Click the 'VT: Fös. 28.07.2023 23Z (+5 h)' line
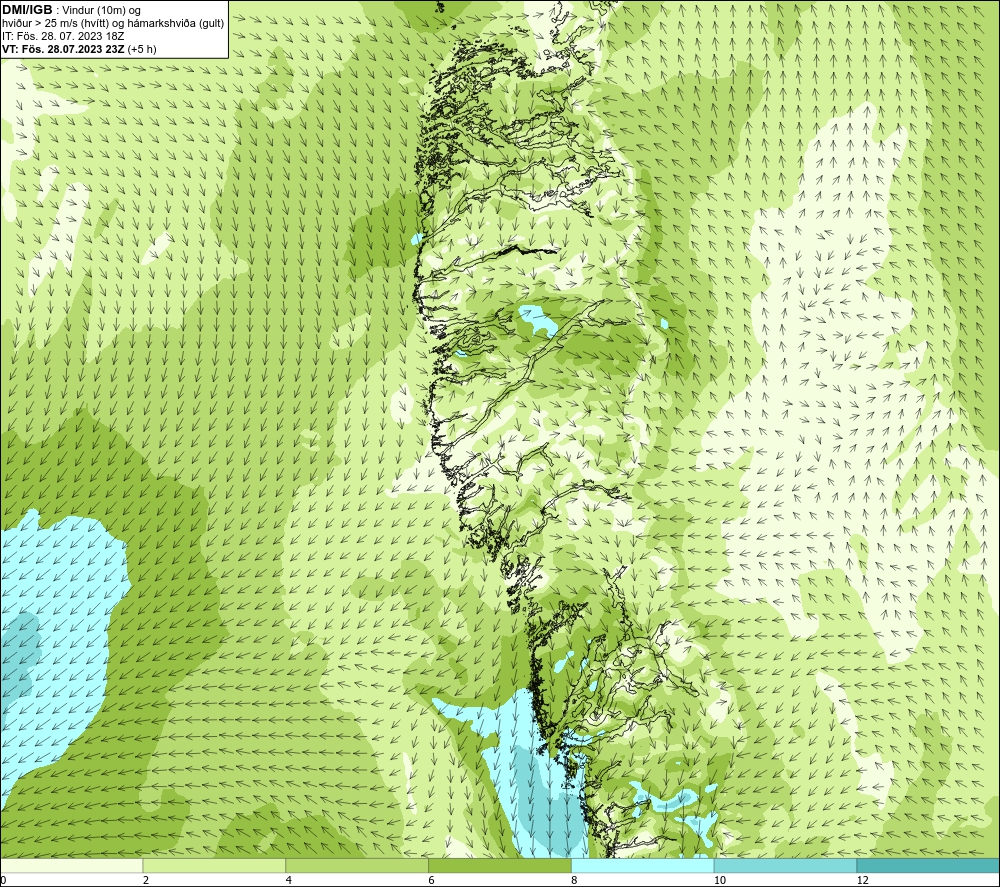The width and height of the screenshot is (1000, 887). point(79,49)
